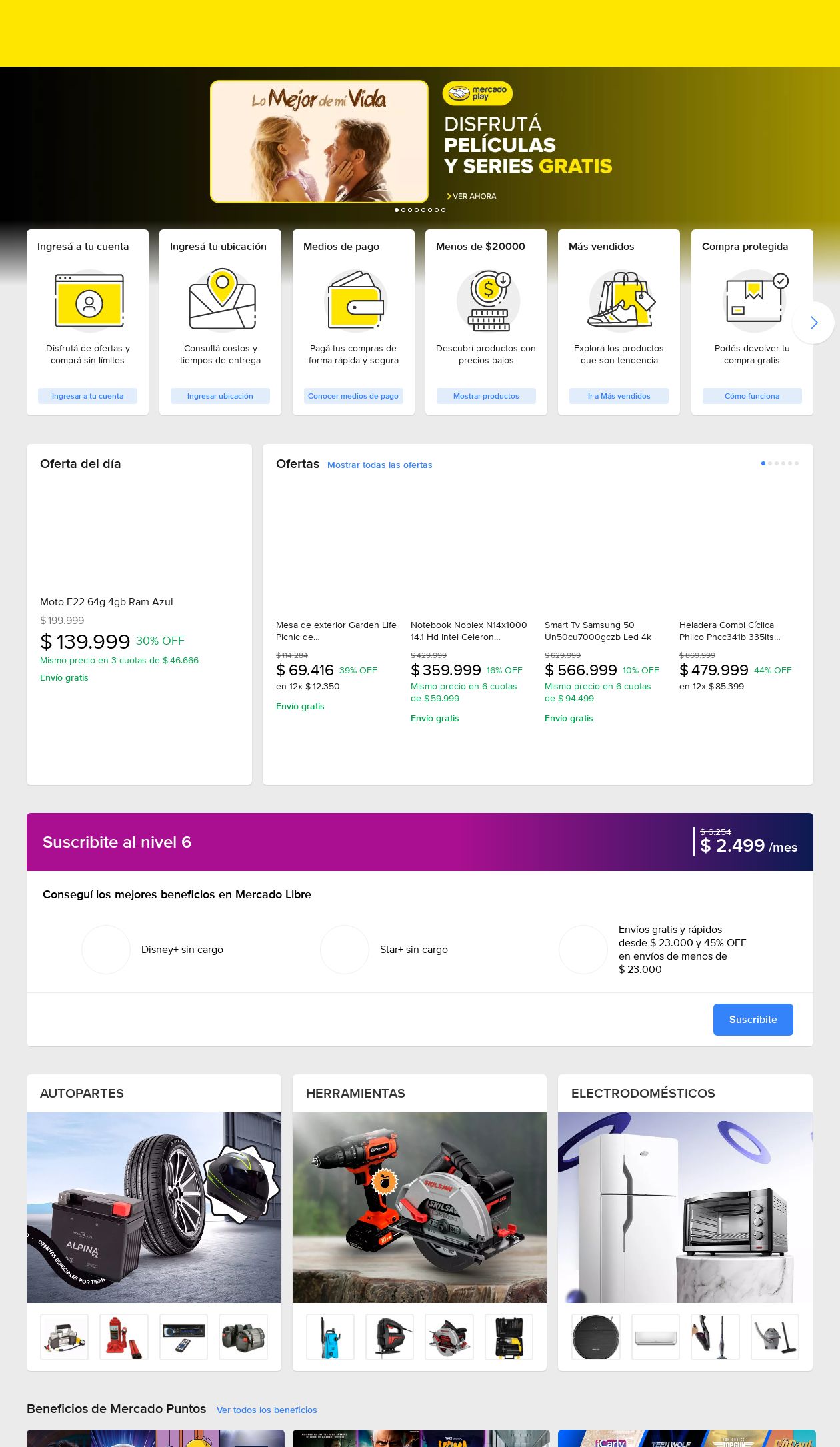This screenshot has width=840, height=1447.
Task: Select the red hydraulic jack thumbnail
Action: [124, 1336]
